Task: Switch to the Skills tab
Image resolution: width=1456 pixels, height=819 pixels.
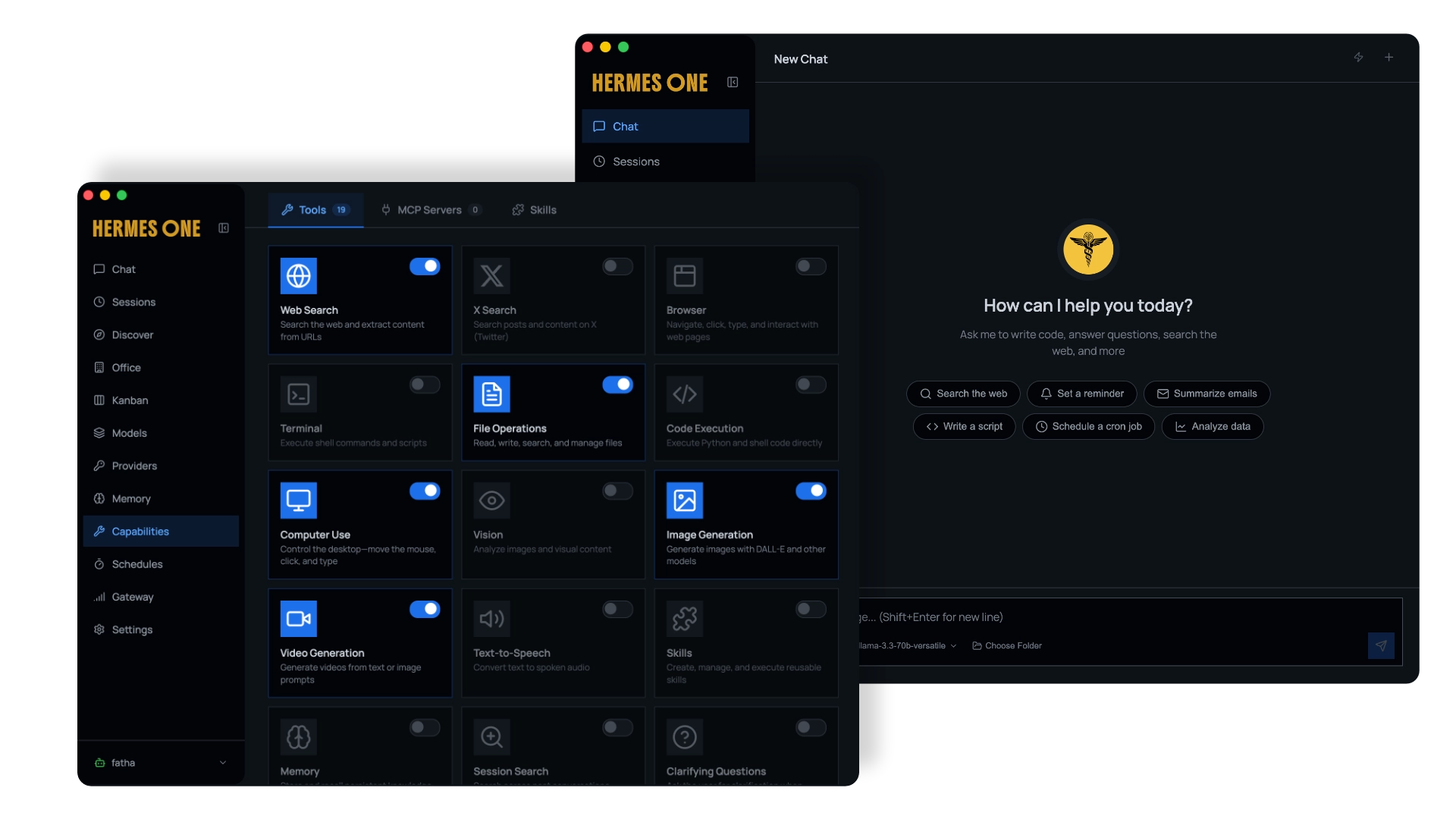Action: pos(535,210)
